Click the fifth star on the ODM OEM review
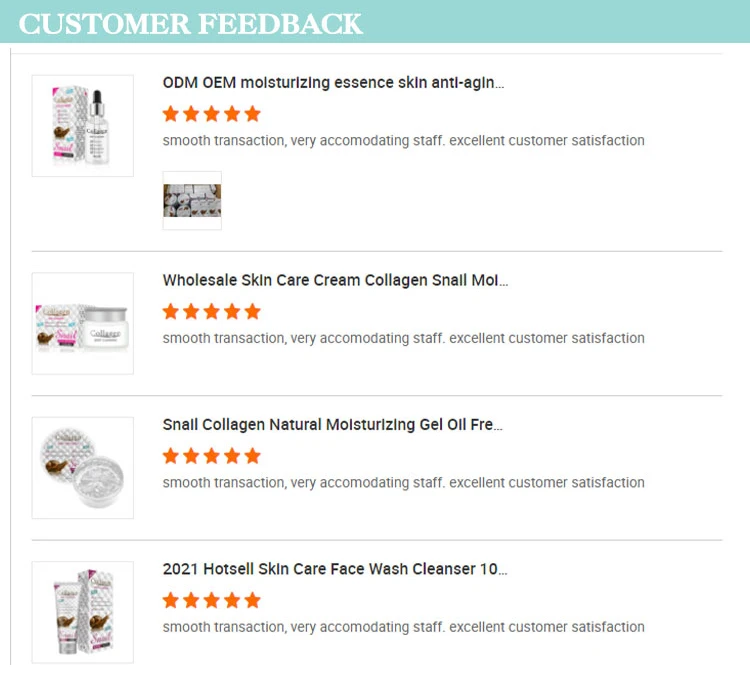The image size is (750, 693). [252, 113]
